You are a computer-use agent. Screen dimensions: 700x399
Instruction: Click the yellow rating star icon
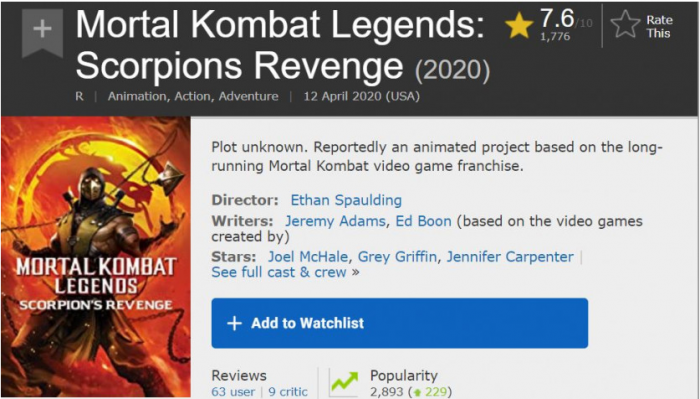click(519, 26)
